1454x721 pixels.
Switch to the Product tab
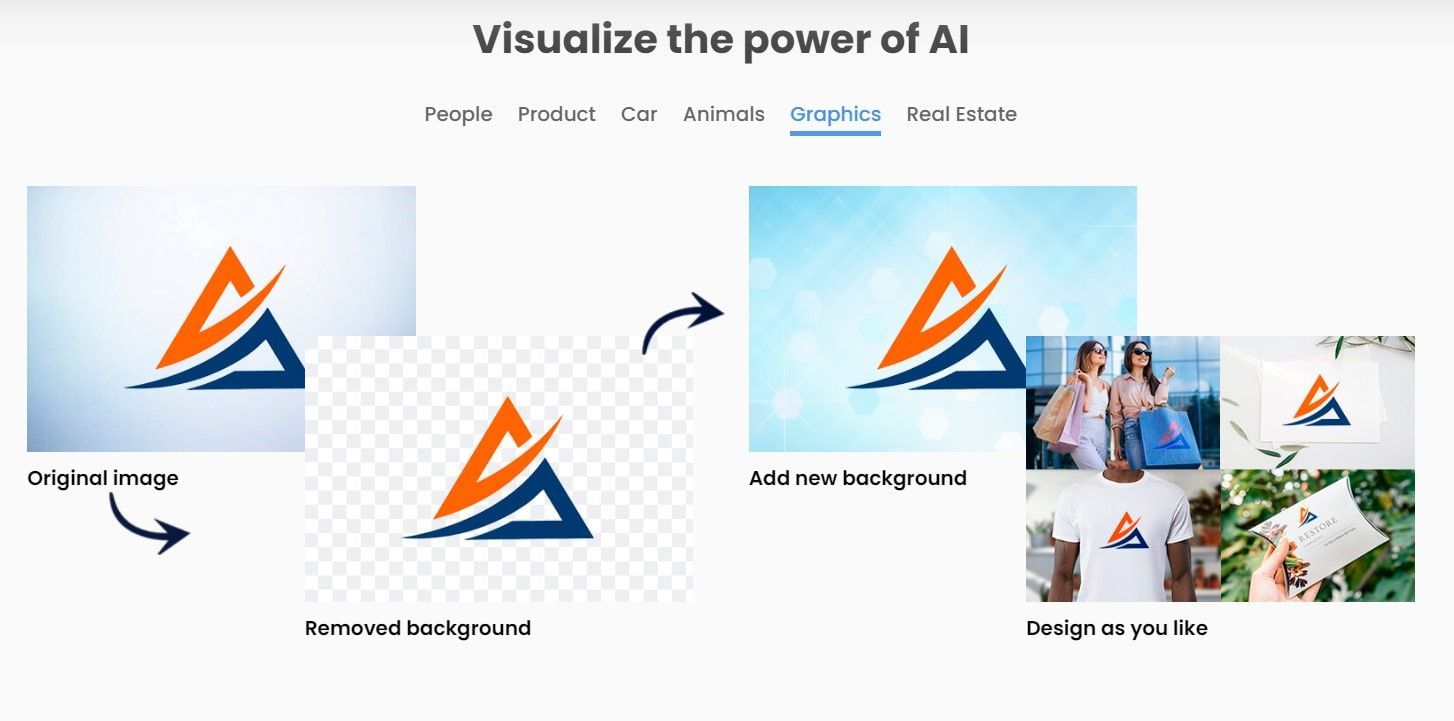click(x=556, y=114)
